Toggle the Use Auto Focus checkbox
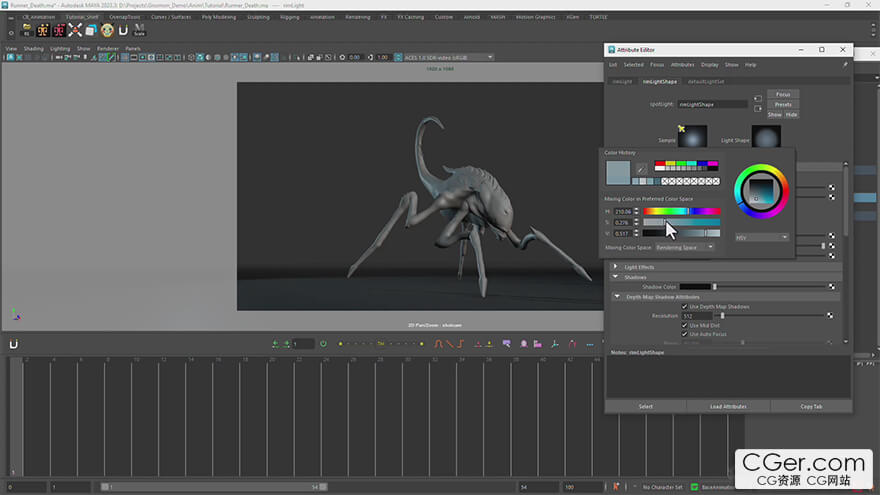The height and width of the screenshot is (495, 880). point(684,334)
